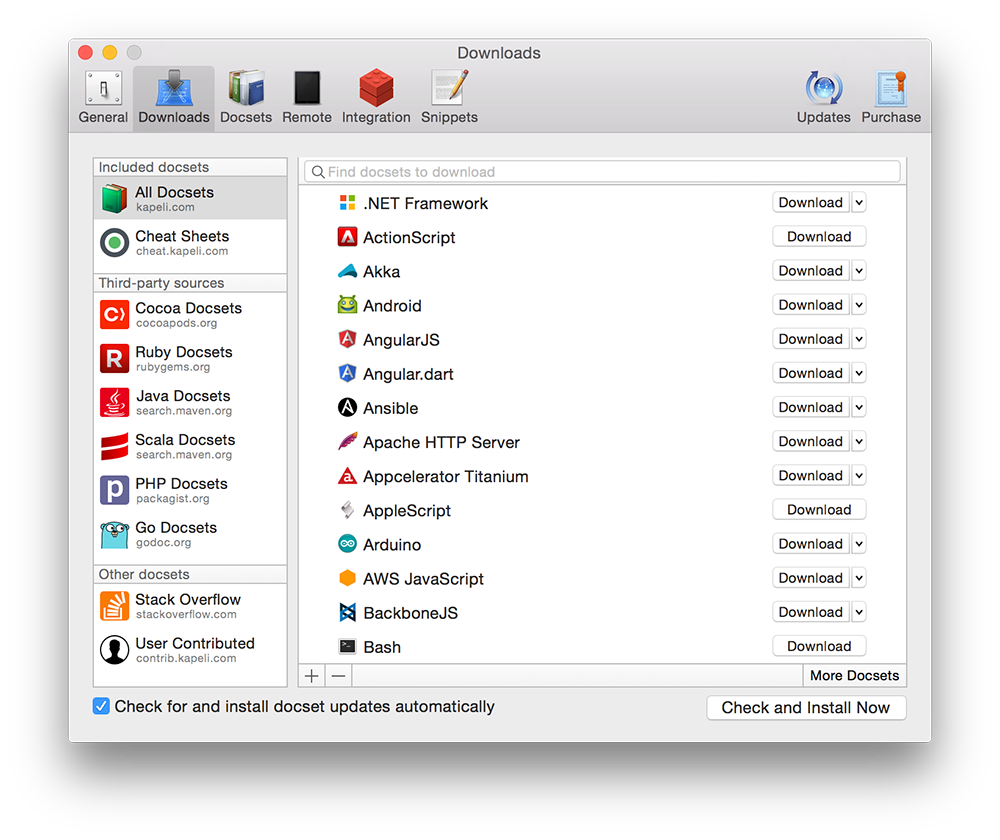Click the ActionScript docset icon
1000x840 pixels.
pyautogui.click(x=347, y=237)
